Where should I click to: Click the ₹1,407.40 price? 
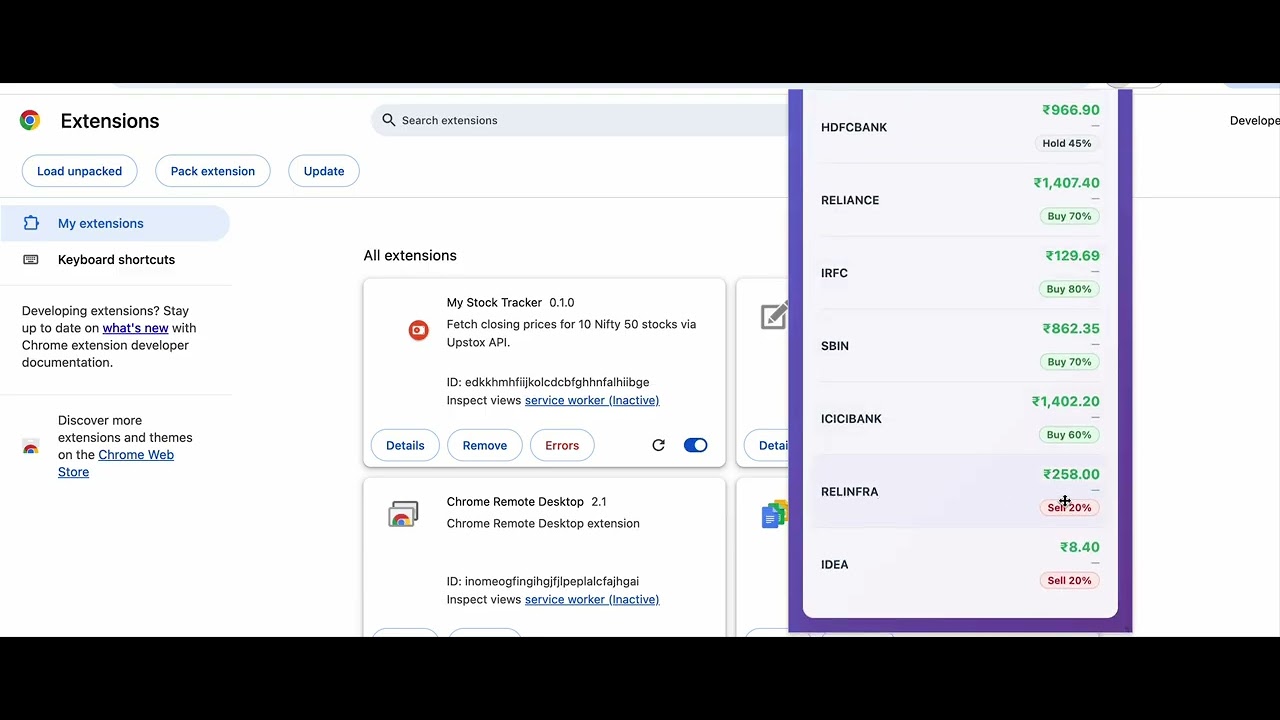1066,183
